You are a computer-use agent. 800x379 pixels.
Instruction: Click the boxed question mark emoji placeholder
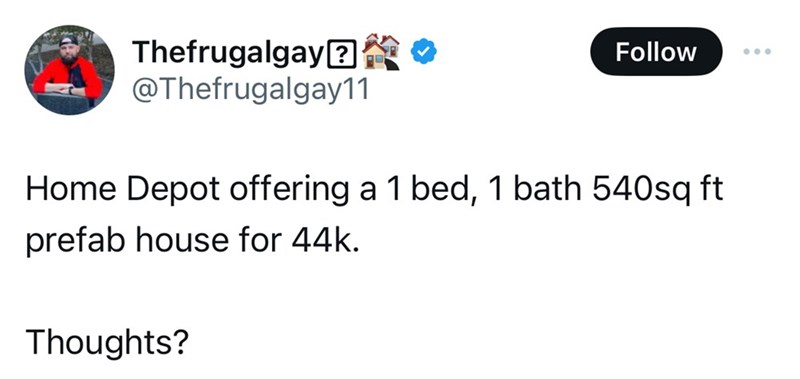pos(343,54)
